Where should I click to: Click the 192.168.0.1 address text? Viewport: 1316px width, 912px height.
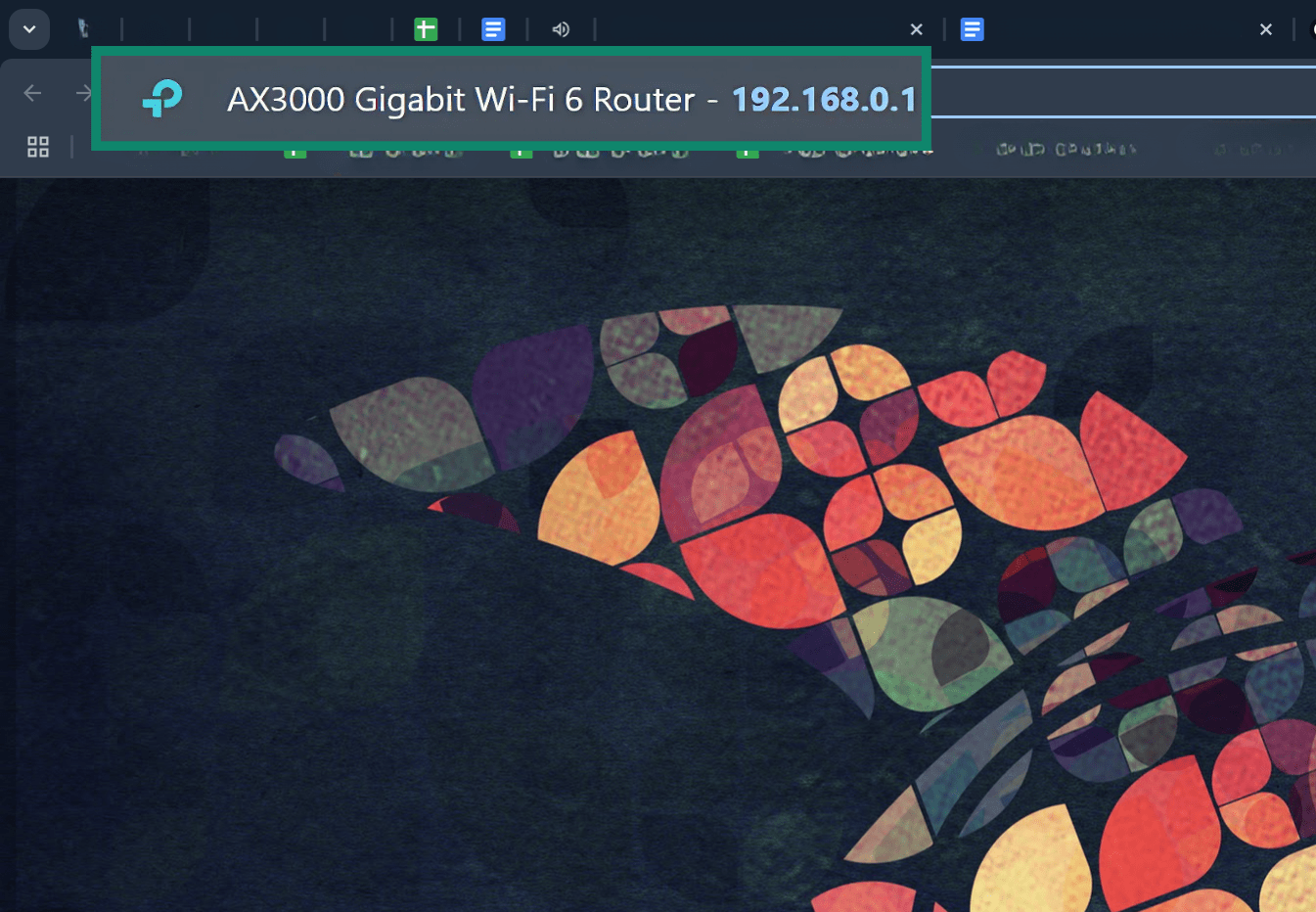[x=824, y=99]
